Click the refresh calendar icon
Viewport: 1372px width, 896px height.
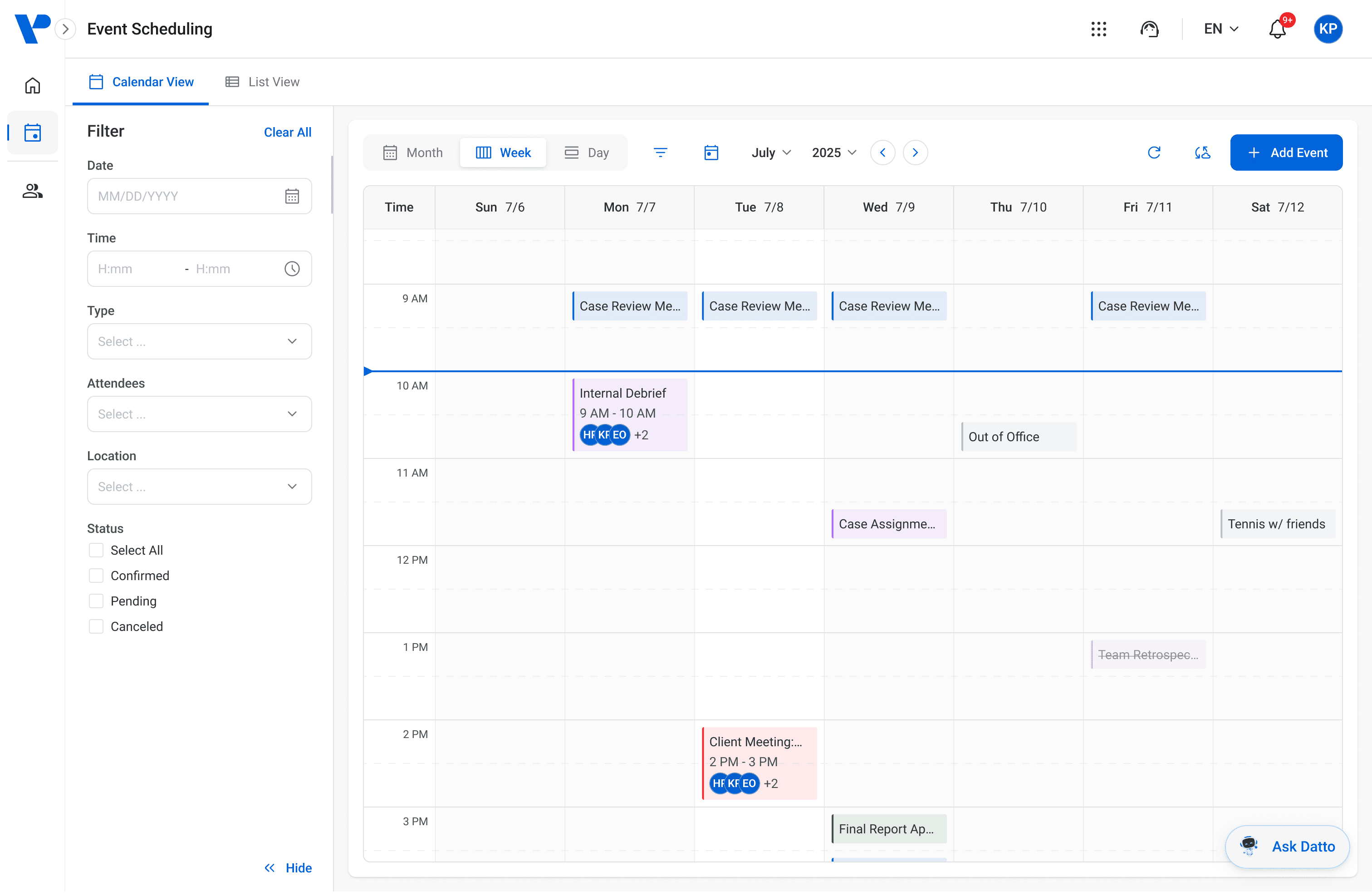click(1153, 153)
